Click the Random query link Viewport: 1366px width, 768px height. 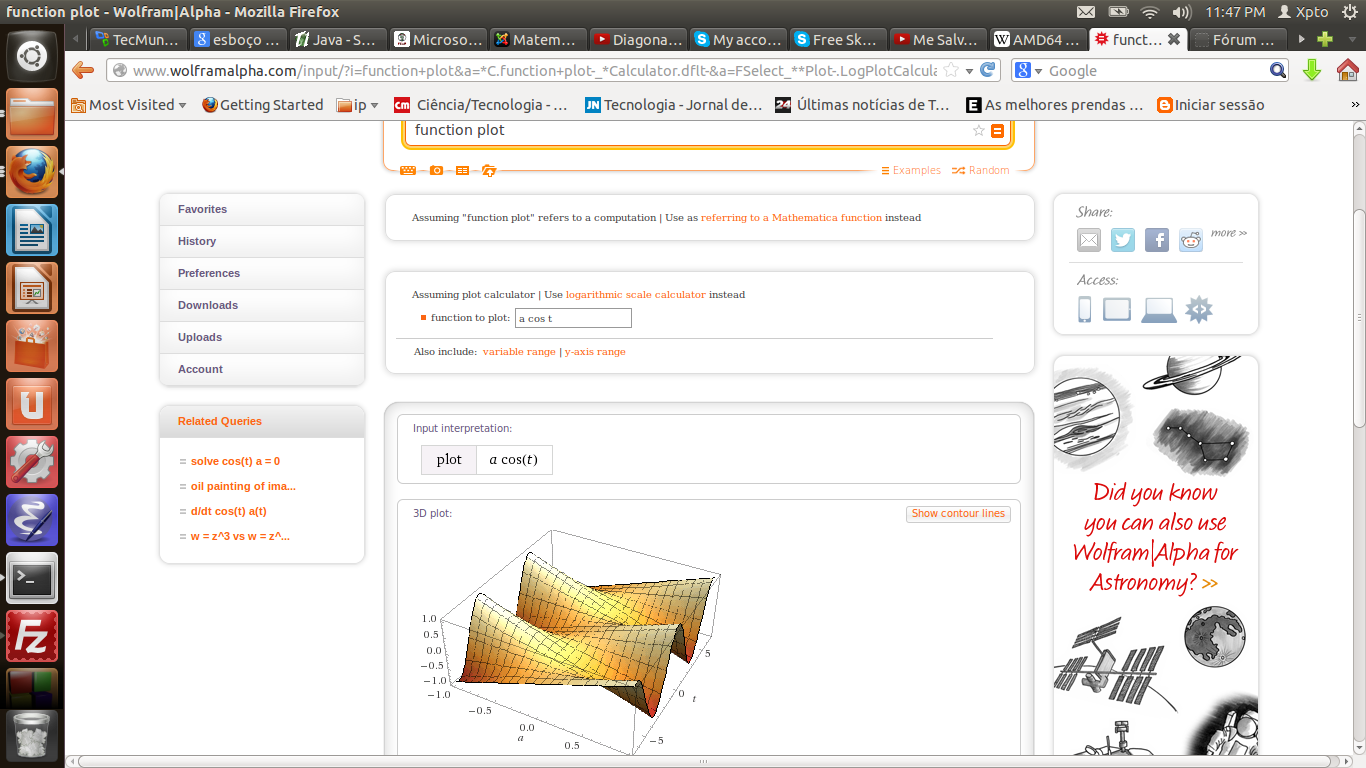pos(981,171)
